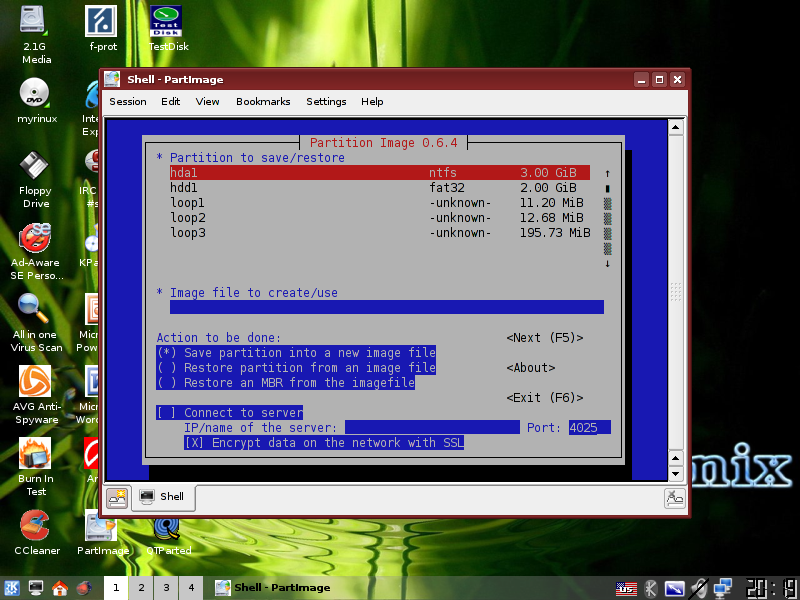Open the K menu start icon
The image size is (800, 600).
tap(12, 588)
